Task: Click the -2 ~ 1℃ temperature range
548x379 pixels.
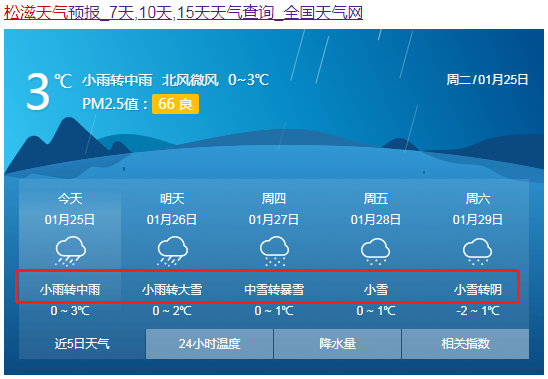Action: [x=478, y=310]
